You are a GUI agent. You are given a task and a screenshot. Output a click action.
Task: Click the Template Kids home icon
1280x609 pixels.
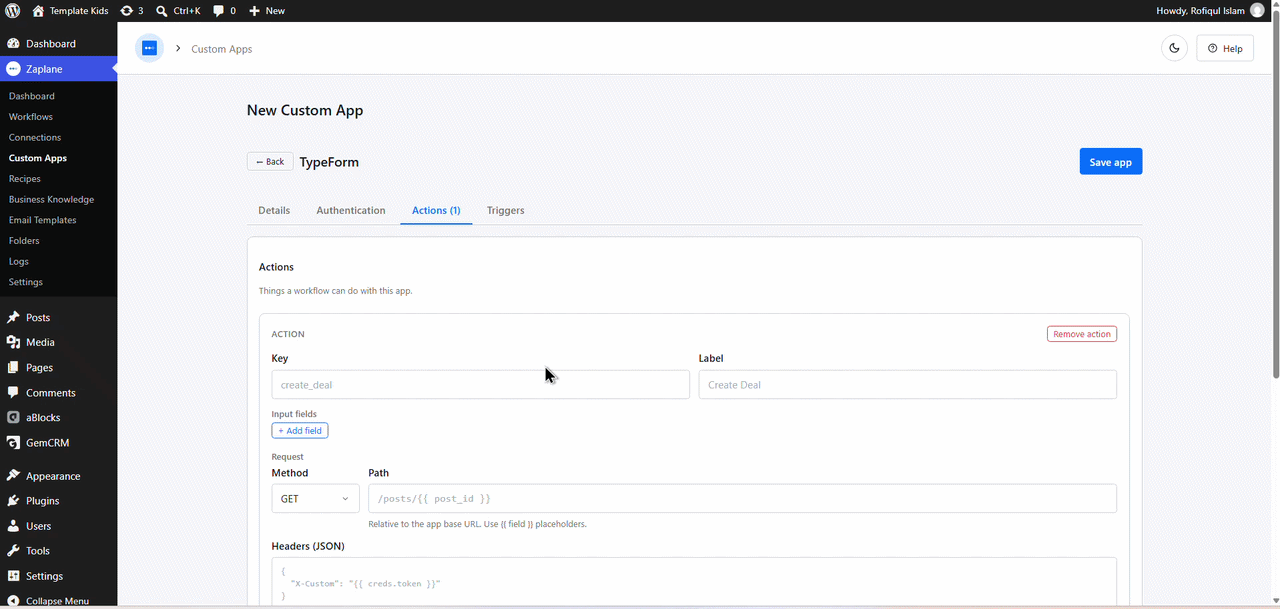point(38,11)
